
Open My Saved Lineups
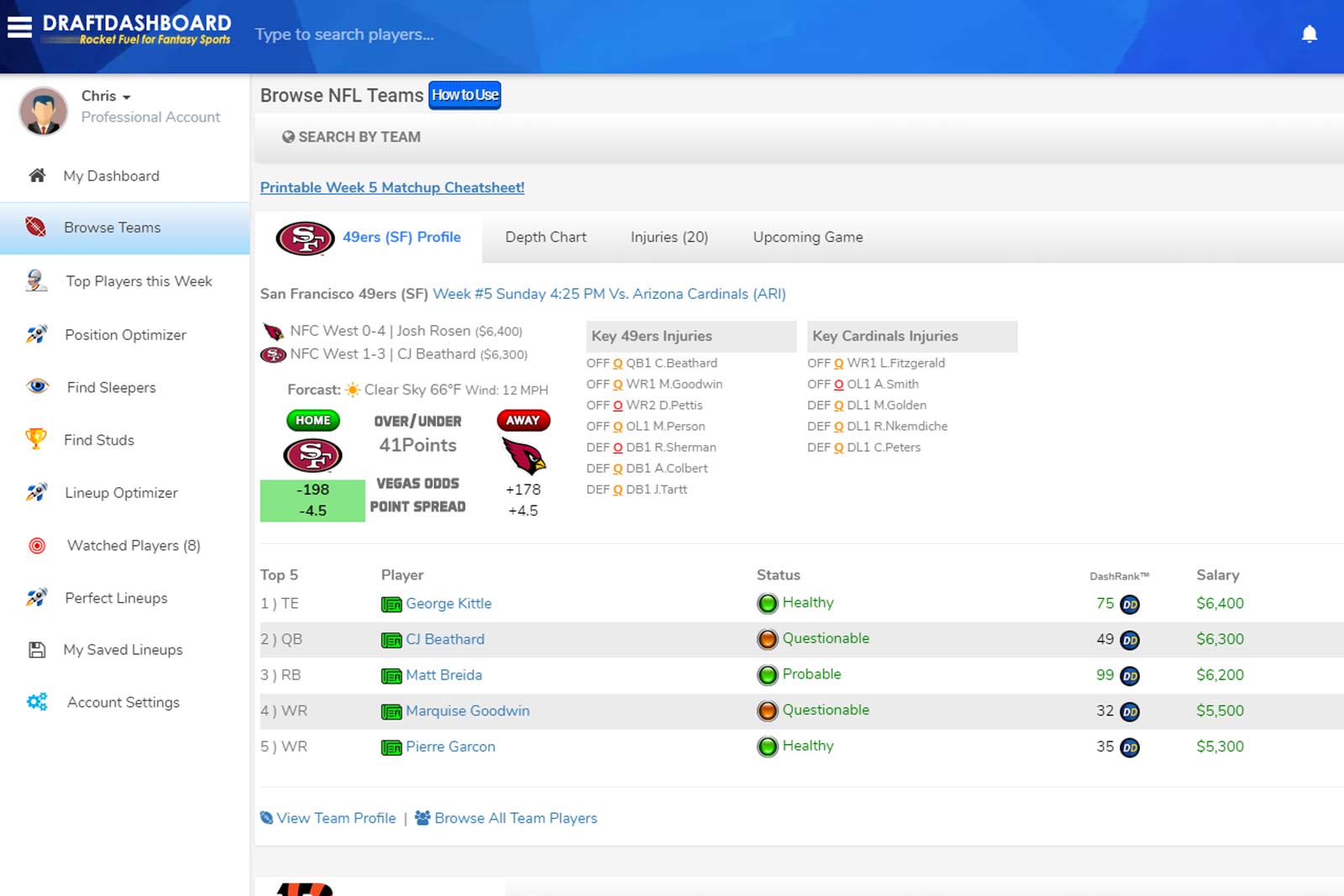pyautogui.click(x=124, y=650)
